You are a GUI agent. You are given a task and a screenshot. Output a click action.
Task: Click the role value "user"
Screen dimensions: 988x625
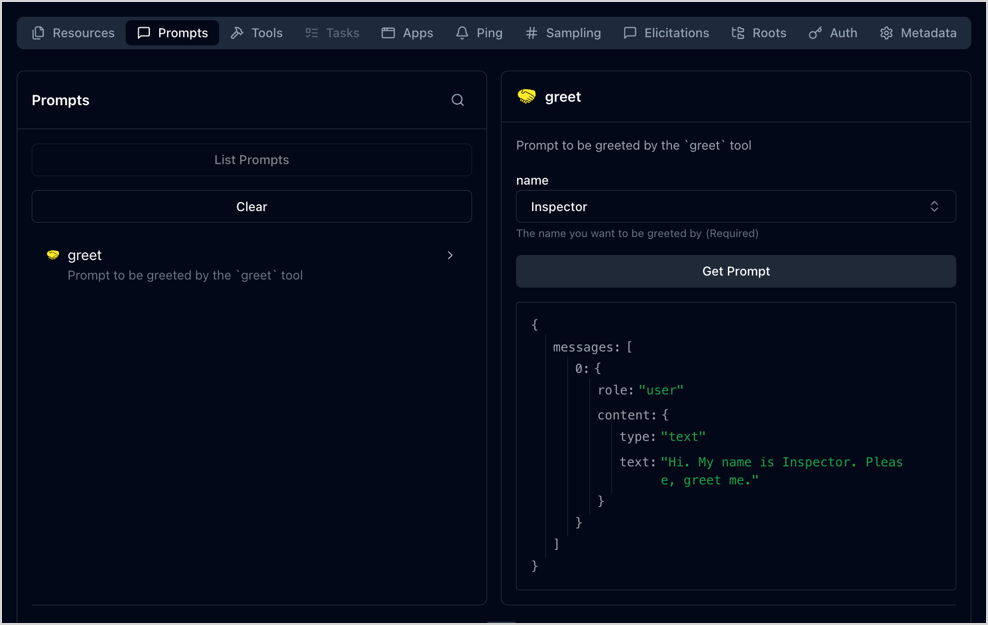click(x=661, y=390)
